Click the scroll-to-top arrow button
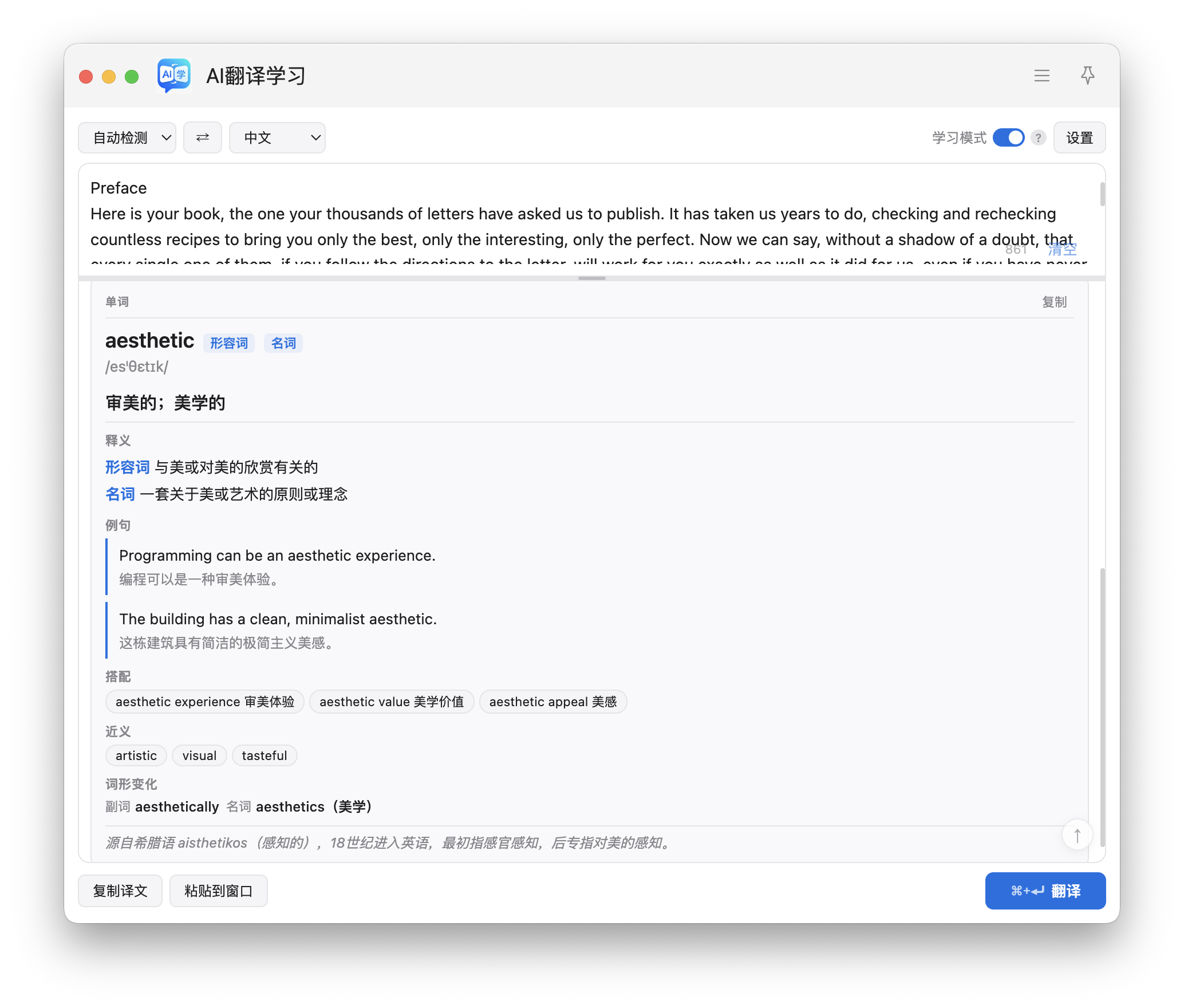This screenshot has height=1008, width=1184. click(x=1077, y=836)
